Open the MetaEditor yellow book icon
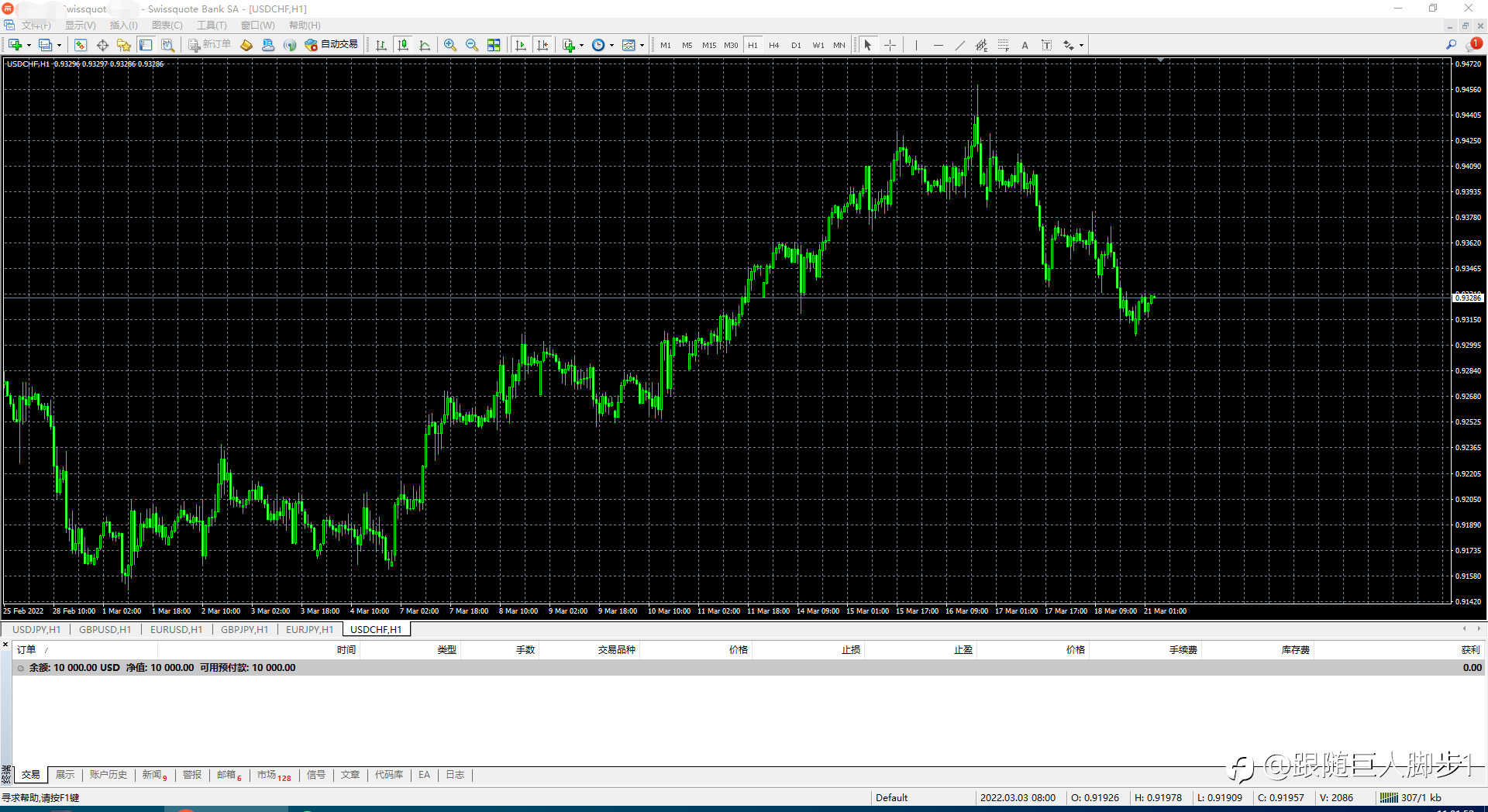 pos(246,45)
